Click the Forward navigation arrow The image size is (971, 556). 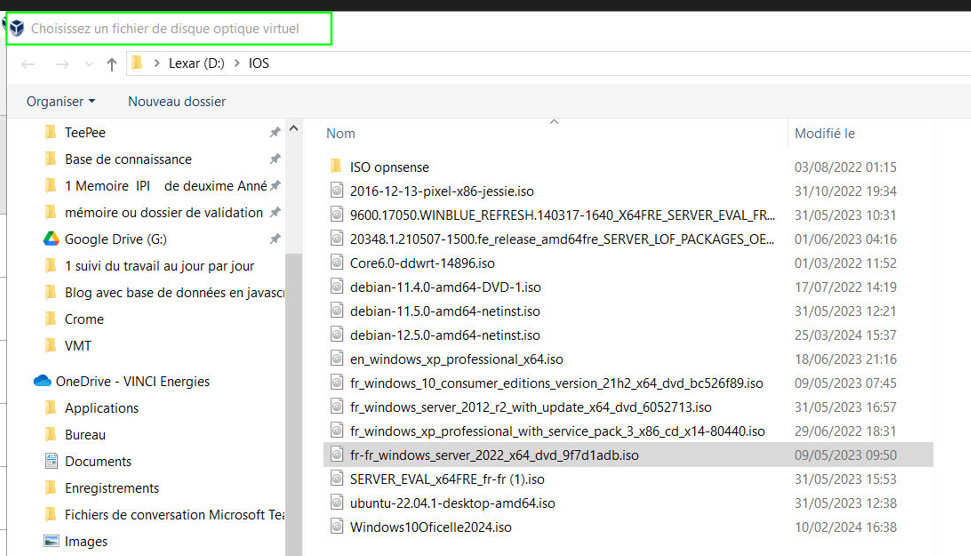(x=62, y=64)
